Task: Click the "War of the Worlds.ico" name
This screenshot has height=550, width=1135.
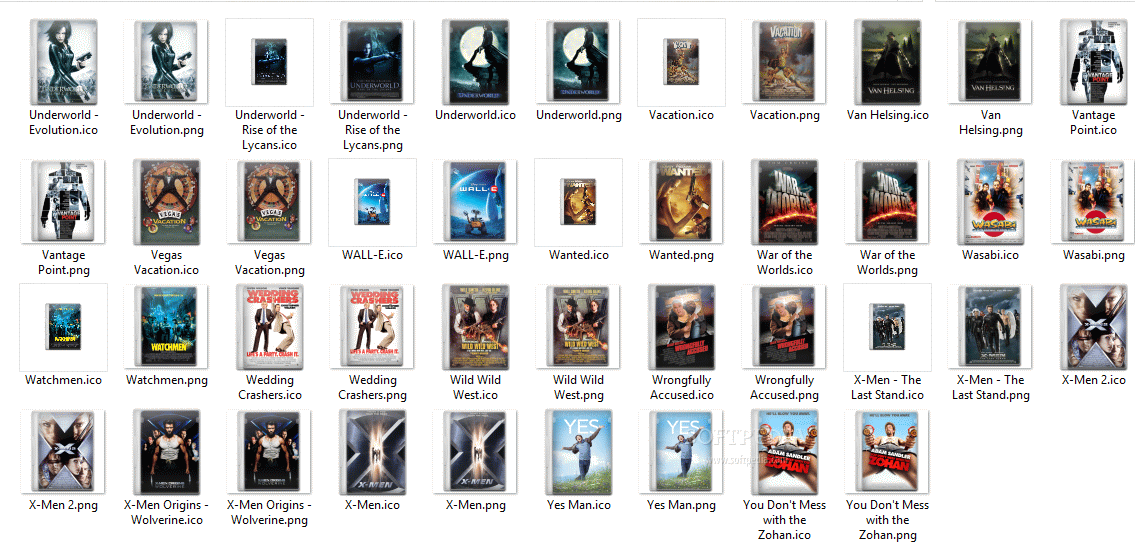Action: (785, 262)
